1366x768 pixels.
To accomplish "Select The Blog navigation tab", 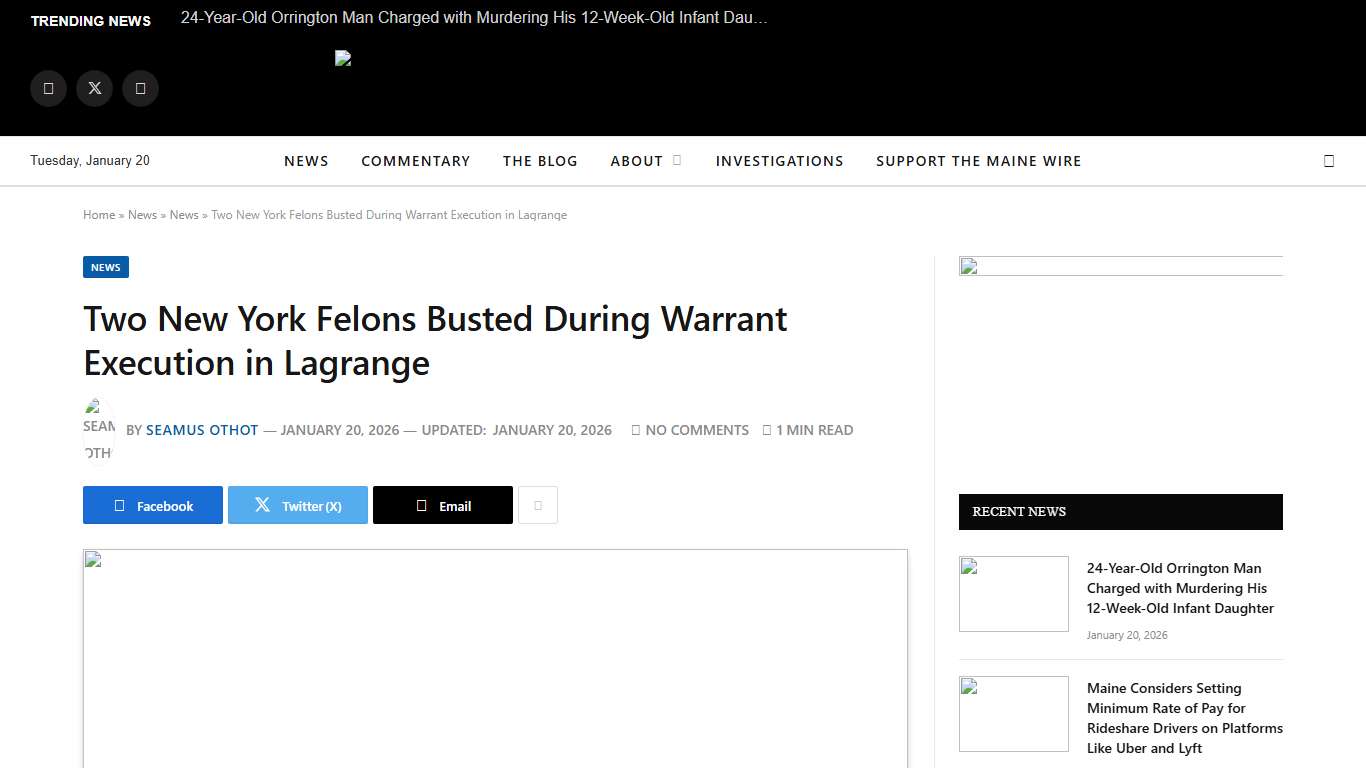I will pyautogui.click(x=540, y=161).
